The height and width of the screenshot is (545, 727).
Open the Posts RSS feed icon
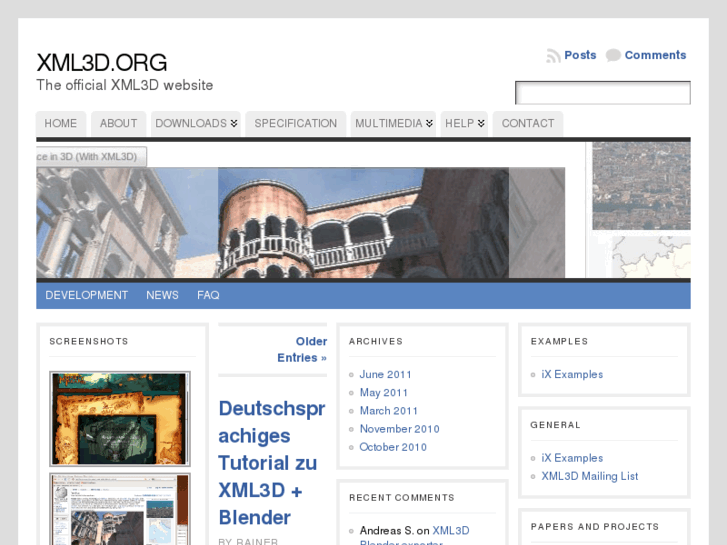(553, 56)
